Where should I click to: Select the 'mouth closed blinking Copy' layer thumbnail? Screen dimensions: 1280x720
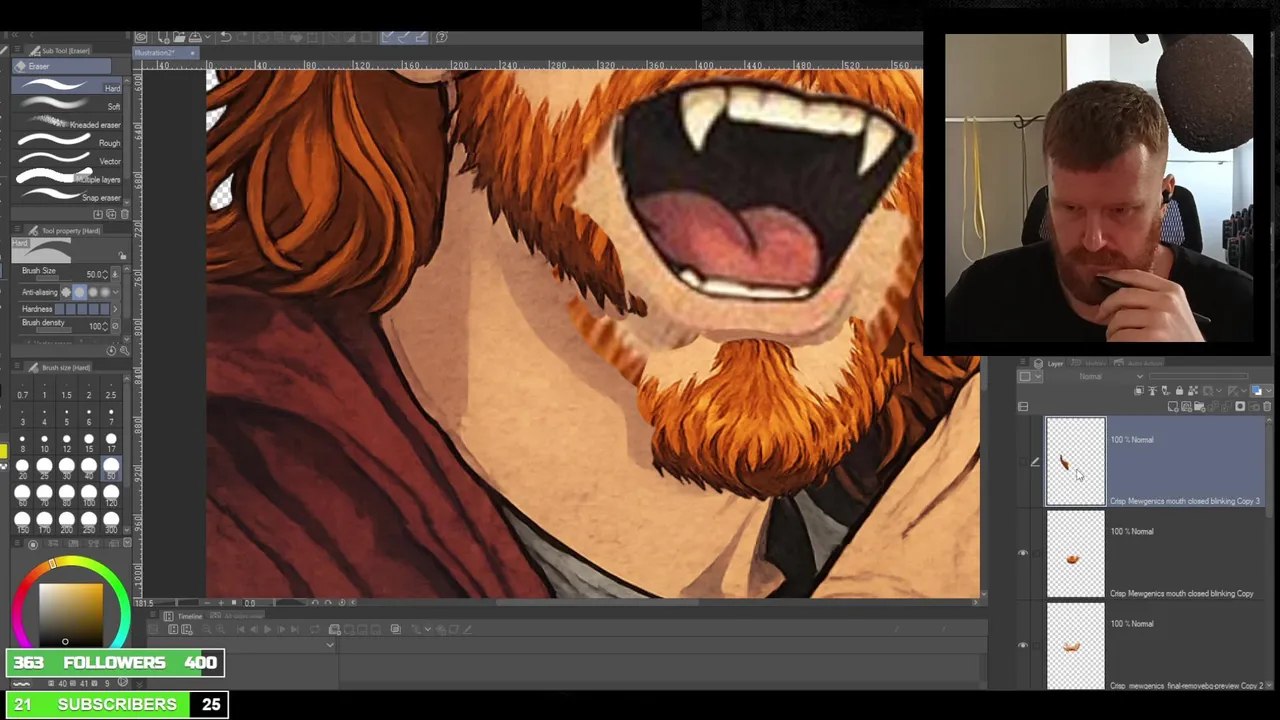click(1075, 554)
